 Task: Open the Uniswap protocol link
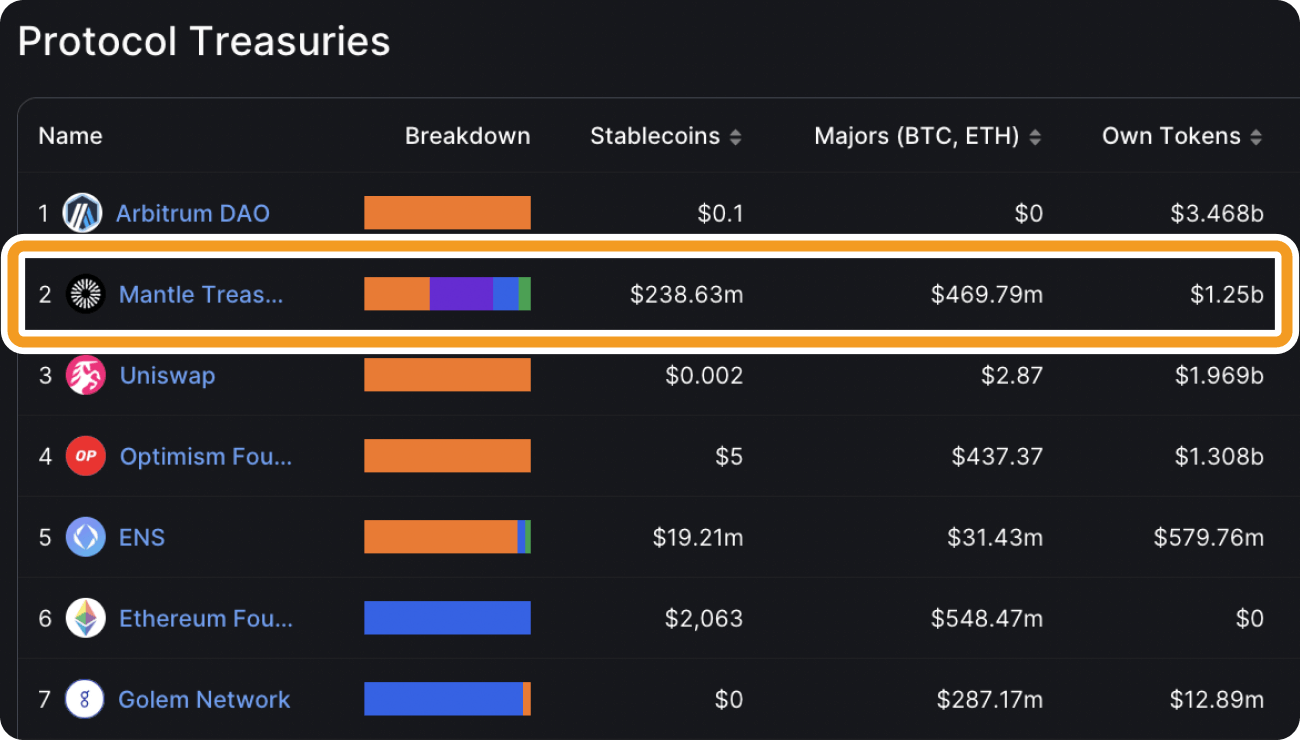coord(167,375)
